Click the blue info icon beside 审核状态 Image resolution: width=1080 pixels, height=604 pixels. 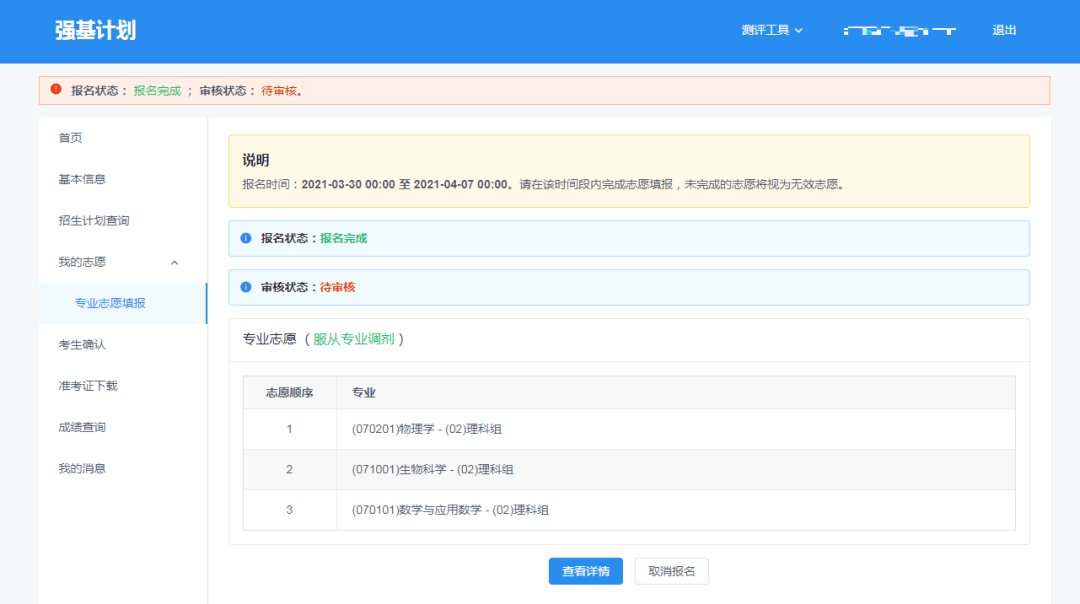pos(246,287)
